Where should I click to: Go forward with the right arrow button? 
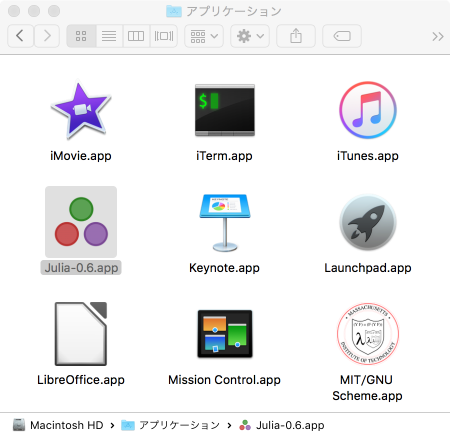[47, 36]
